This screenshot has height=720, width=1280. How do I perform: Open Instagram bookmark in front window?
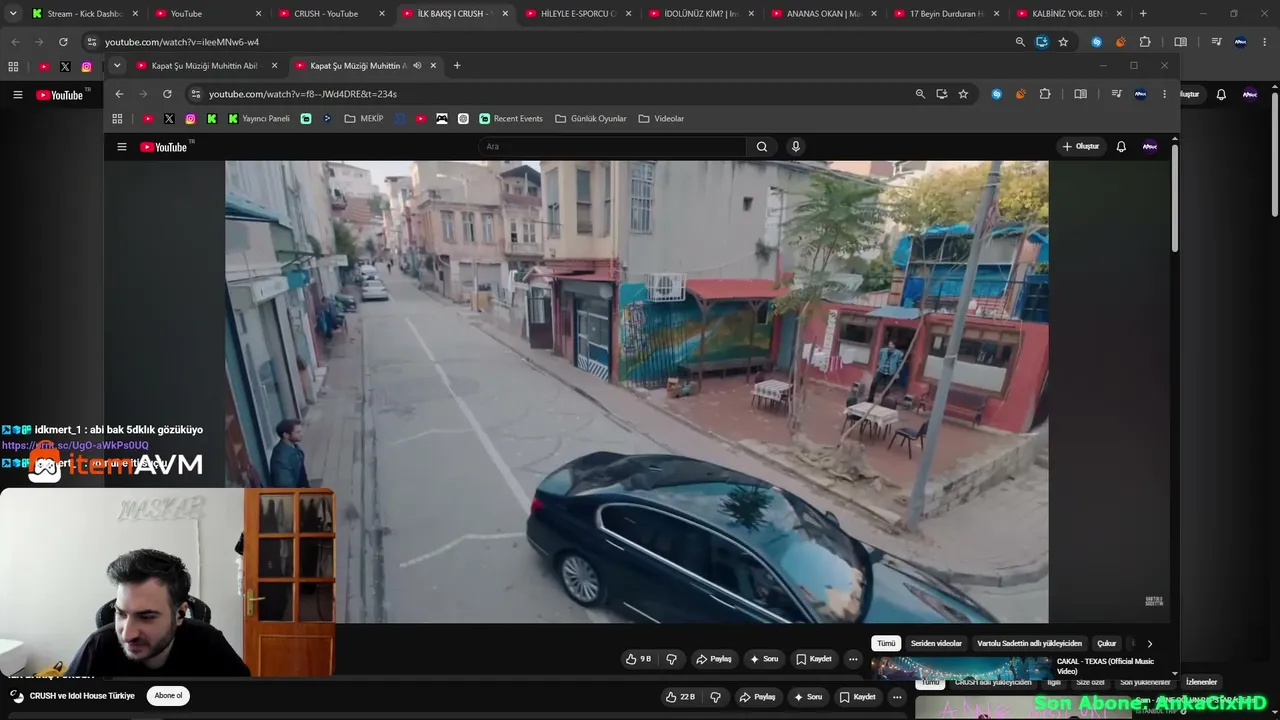[x=190, y=119]
